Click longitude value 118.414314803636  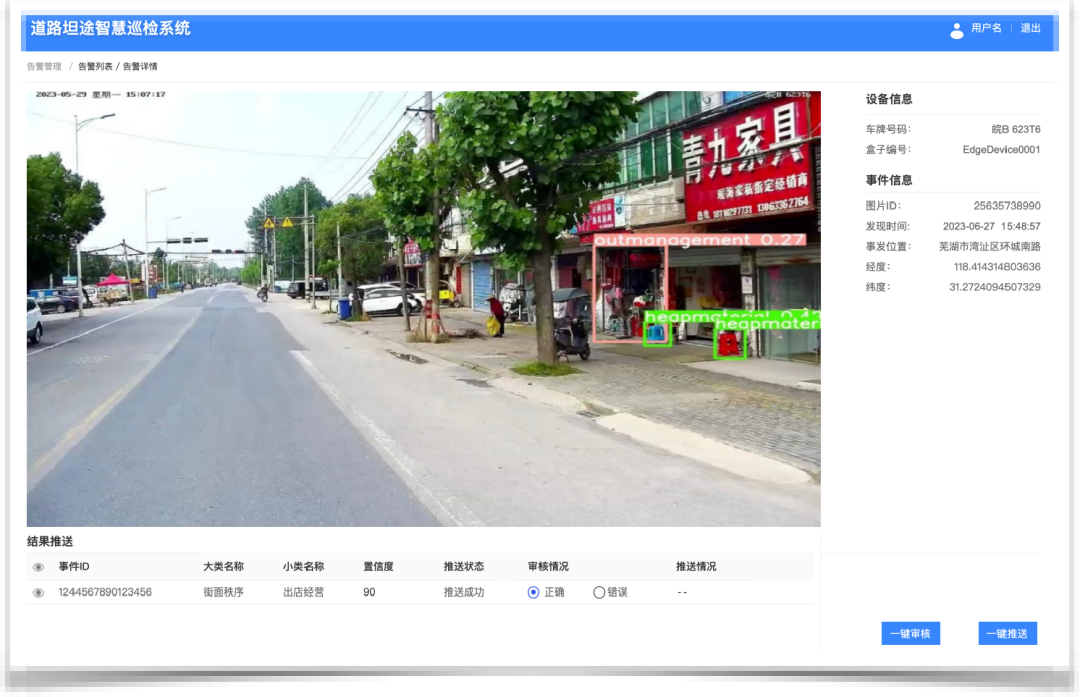click(x=997, y=267)
